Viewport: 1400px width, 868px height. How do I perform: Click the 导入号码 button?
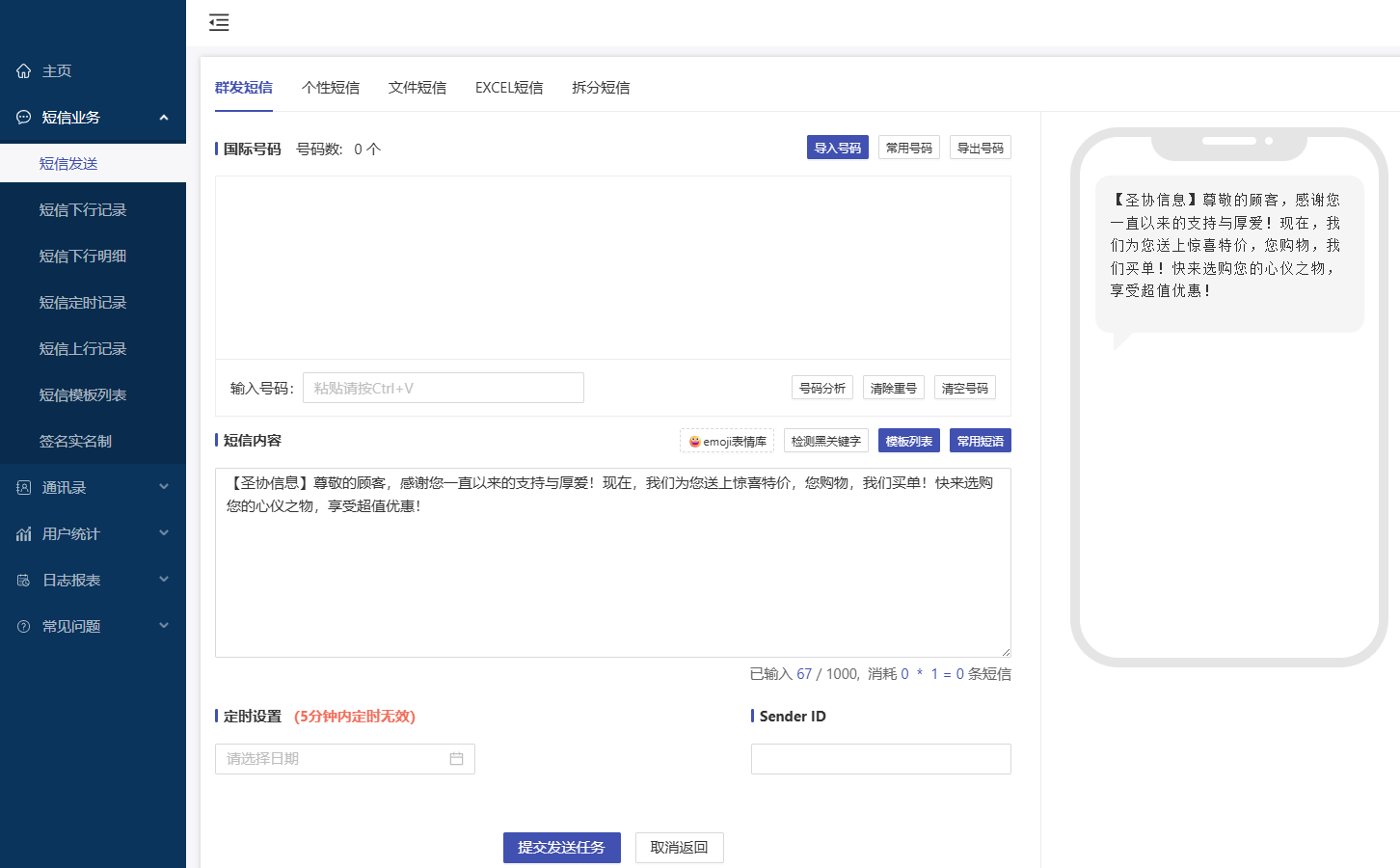[x=837, y=148]
